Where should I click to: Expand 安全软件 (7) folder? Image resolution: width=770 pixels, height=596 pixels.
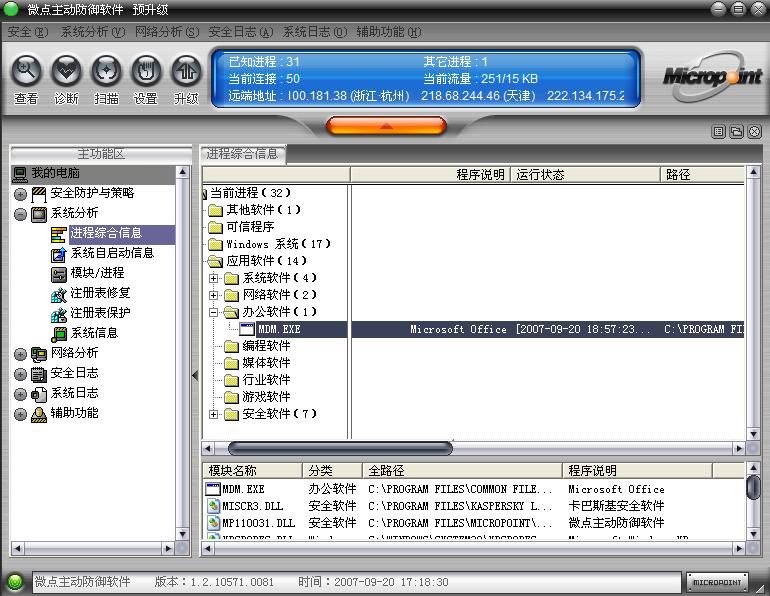(x=213, y=414)
